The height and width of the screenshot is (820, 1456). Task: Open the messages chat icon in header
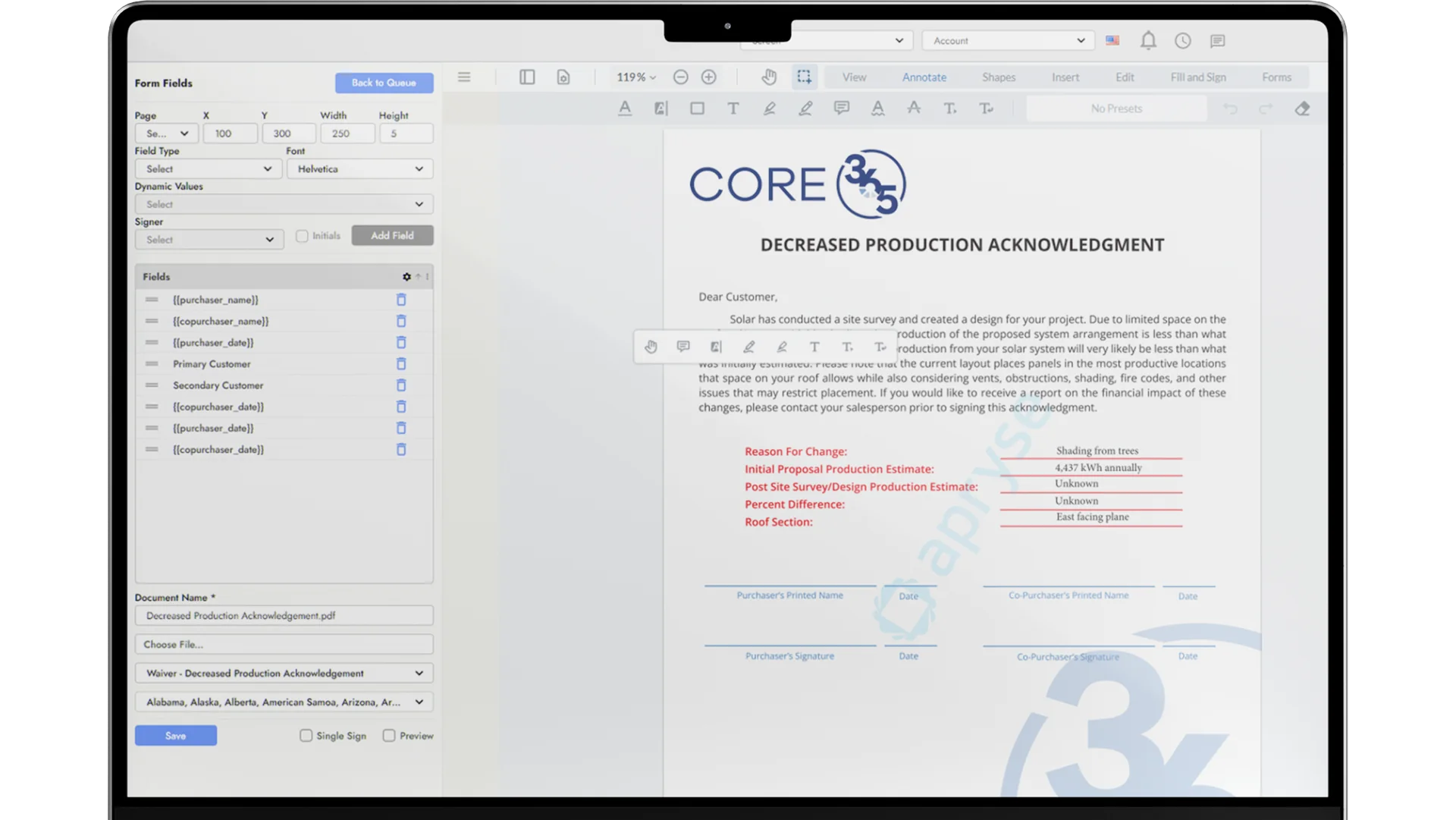(1218, 41)
